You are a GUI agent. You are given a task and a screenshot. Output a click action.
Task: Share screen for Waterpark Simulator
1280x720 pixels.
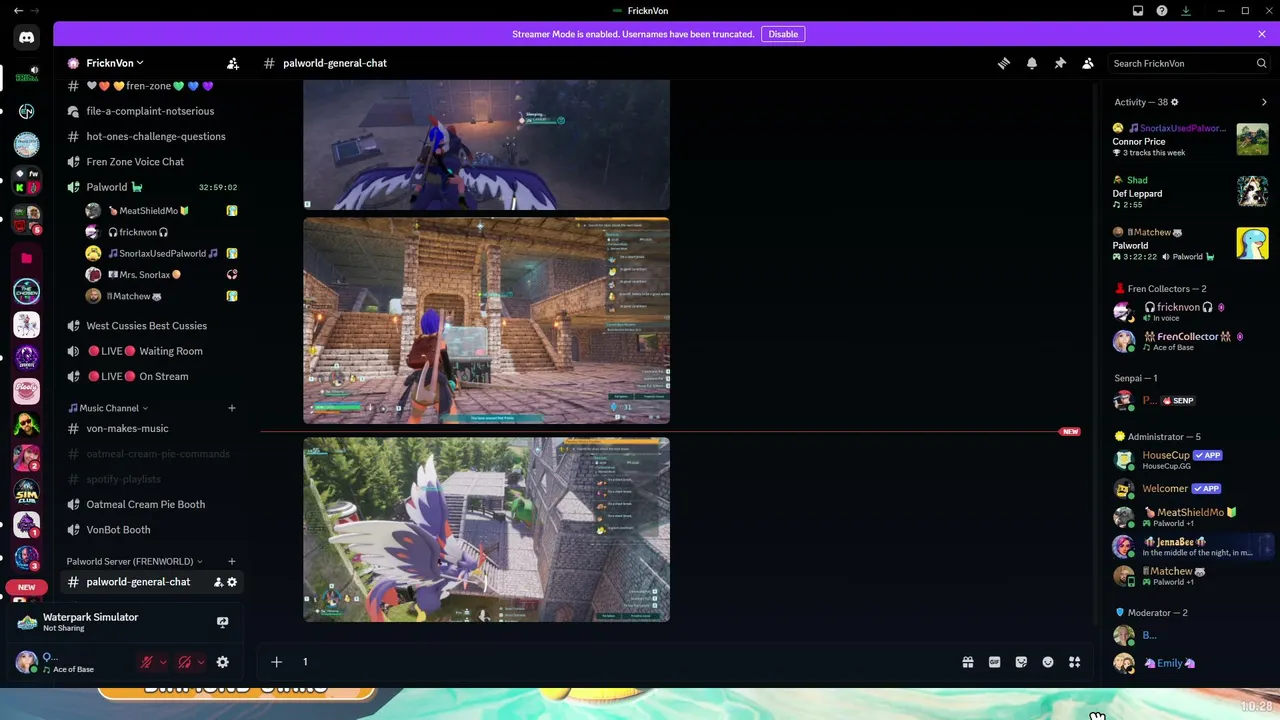pyautogui.click(x=223, y=622)
